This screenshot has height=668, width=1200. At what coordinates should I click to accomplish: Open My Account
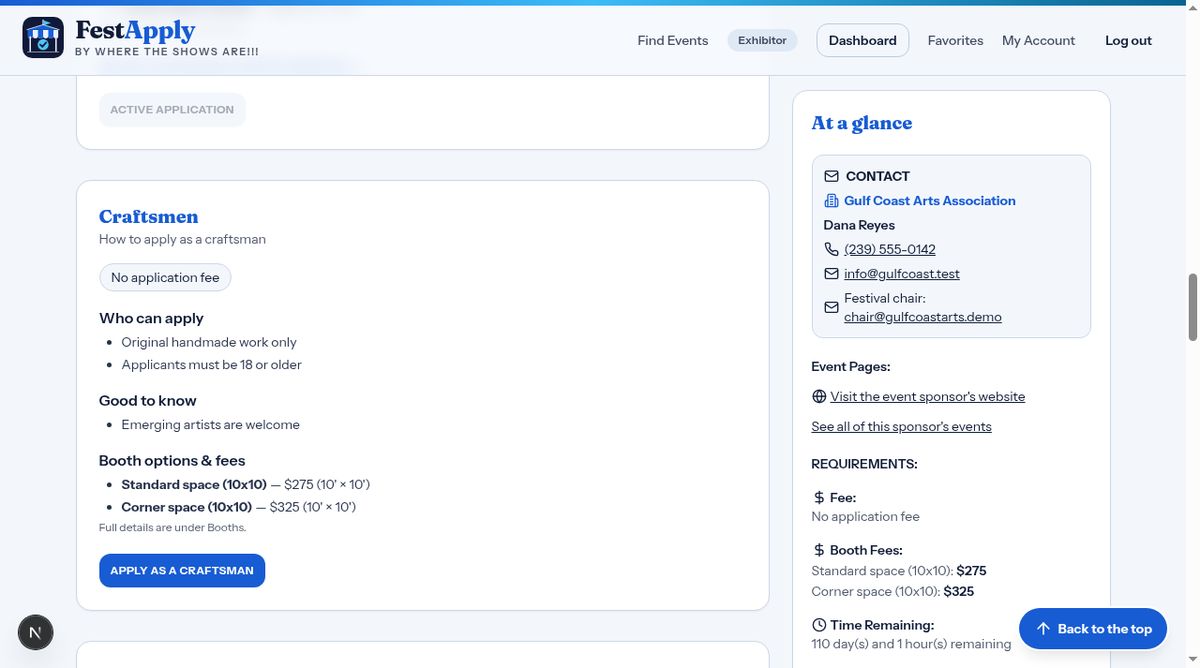point(1039,41)
